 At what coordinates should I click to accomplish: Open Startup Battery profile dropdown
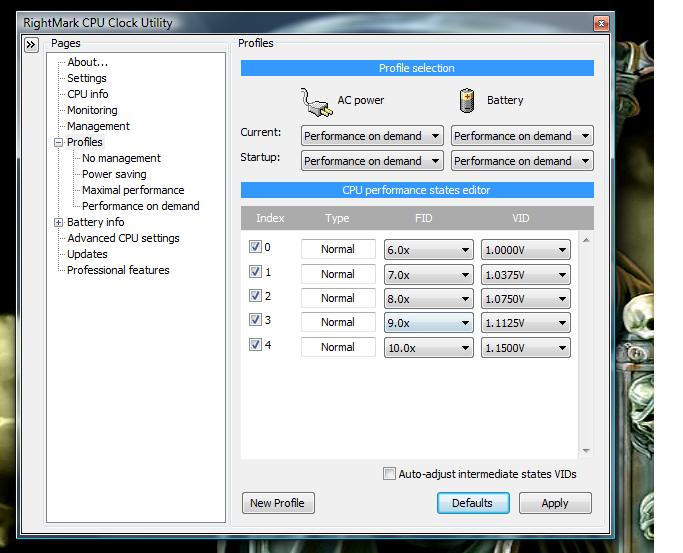pyautogui.click(x=522, y=161)
